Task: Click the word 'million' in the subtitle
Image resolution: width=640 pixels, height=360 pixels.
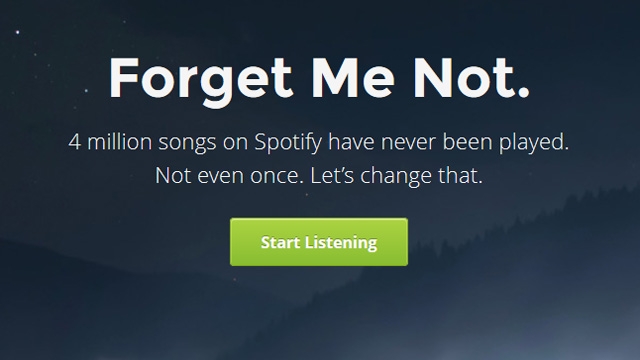Action: (120, 142)
